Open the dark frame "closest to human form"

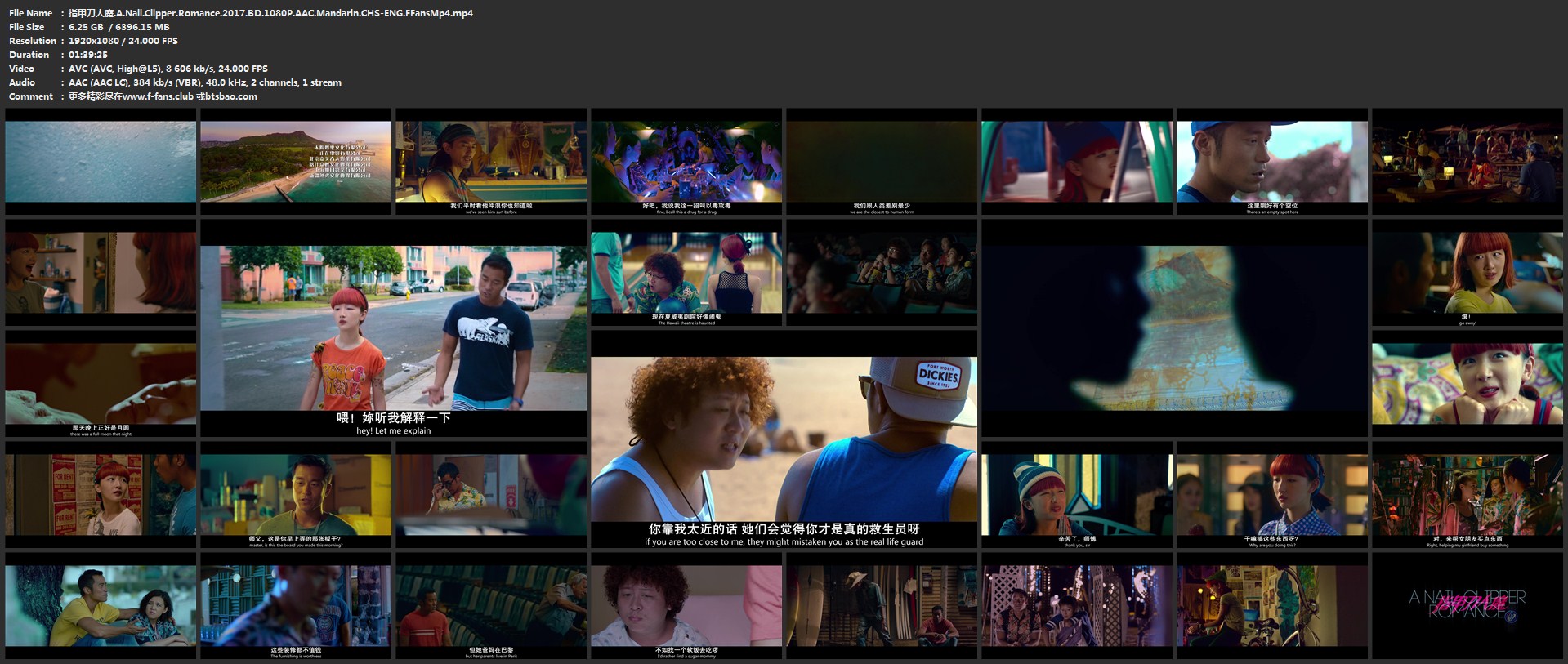click(882, 161)
